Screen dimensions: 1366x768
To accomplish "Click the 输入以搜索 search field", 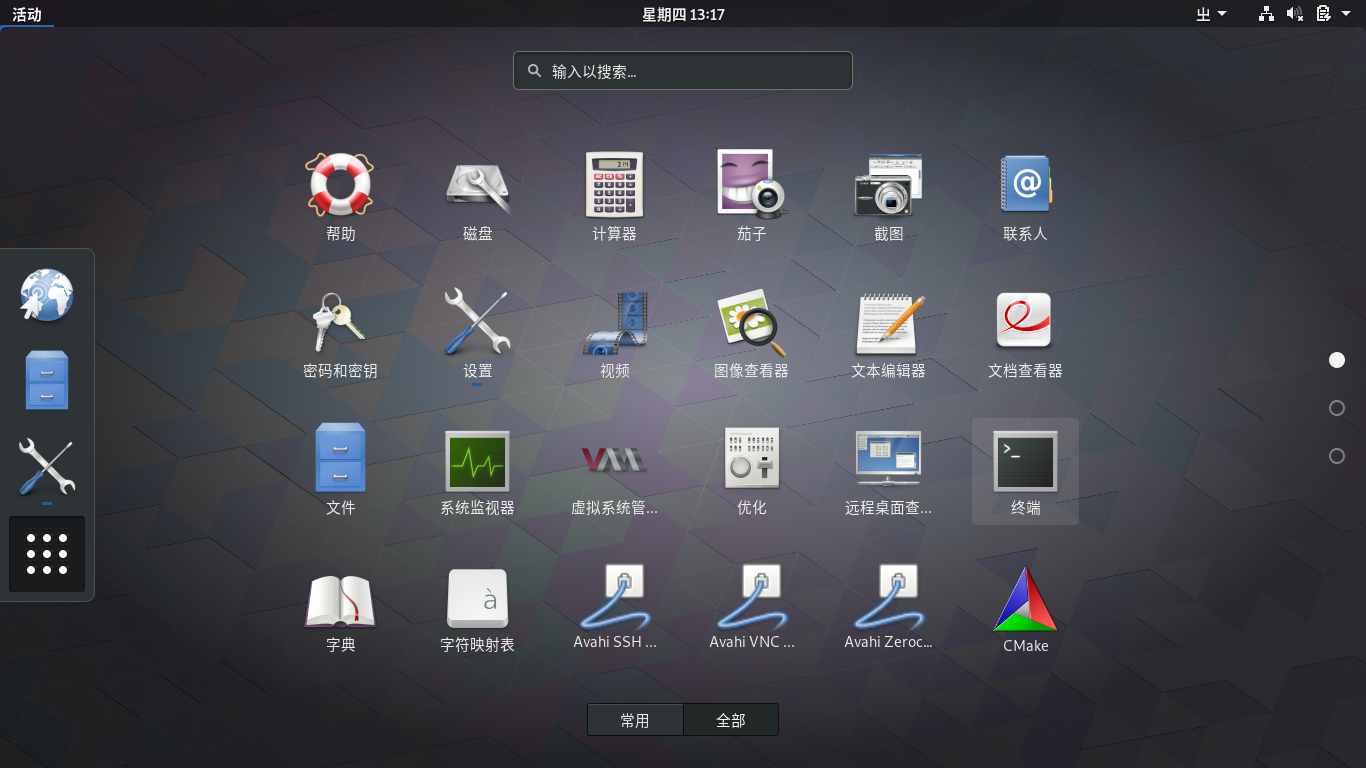I will [x=683, y=71].
